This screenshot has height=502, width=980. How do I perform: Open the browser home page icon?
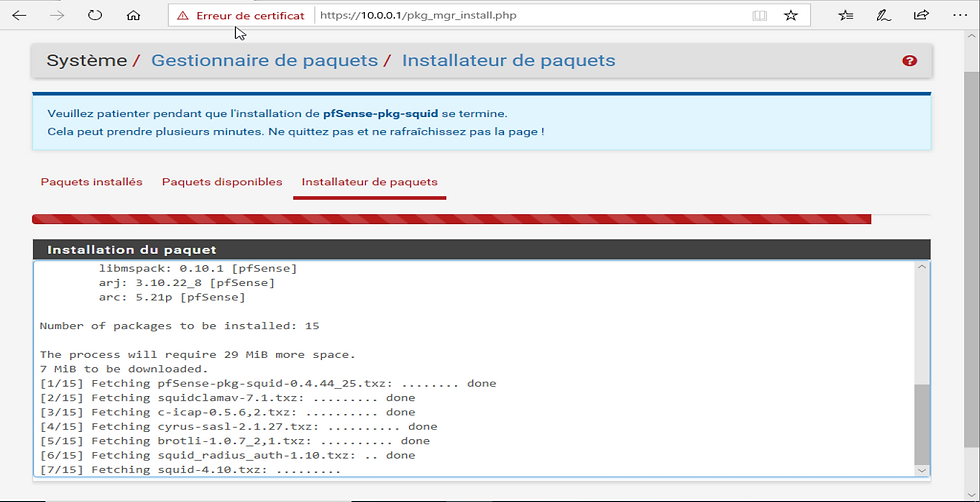point(133,16)
